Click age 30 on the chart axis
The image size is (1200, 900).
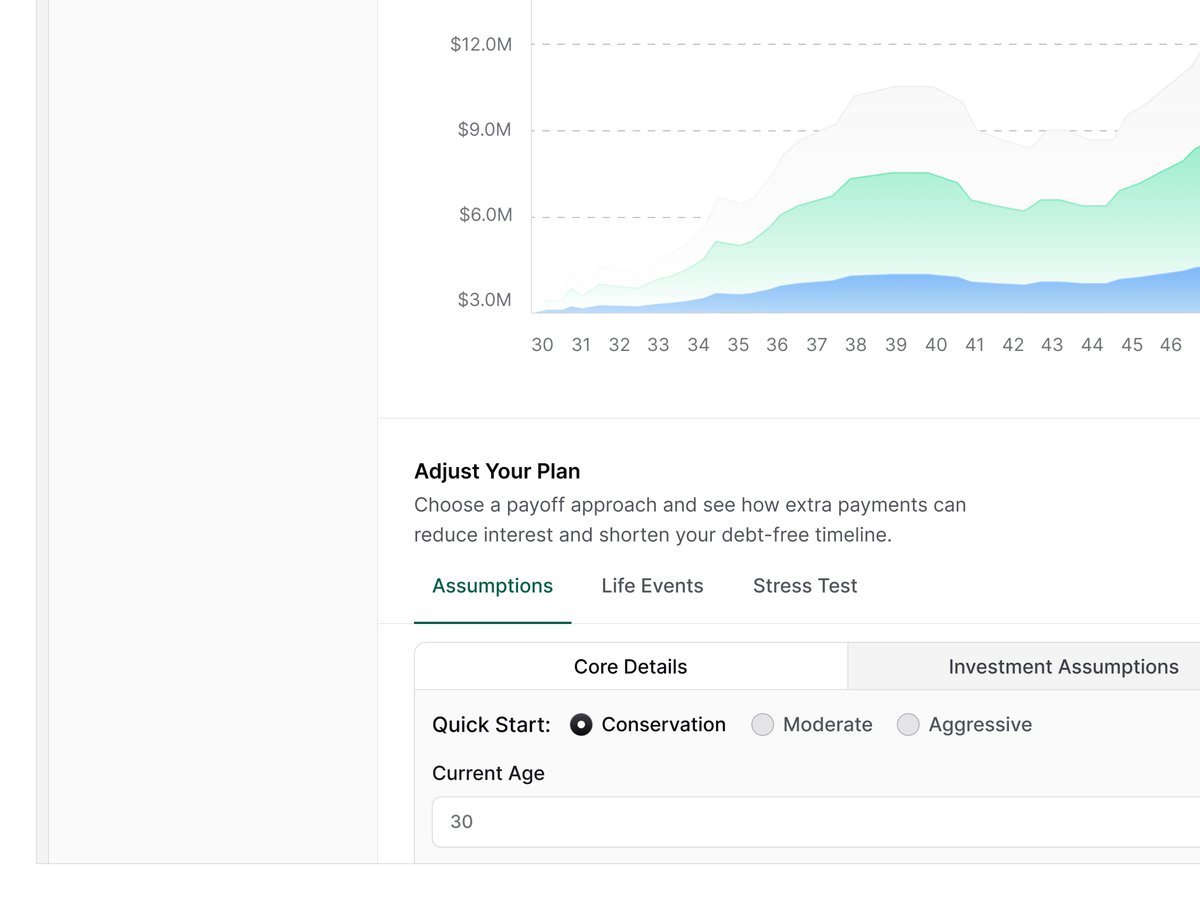[x=542, y=345]
